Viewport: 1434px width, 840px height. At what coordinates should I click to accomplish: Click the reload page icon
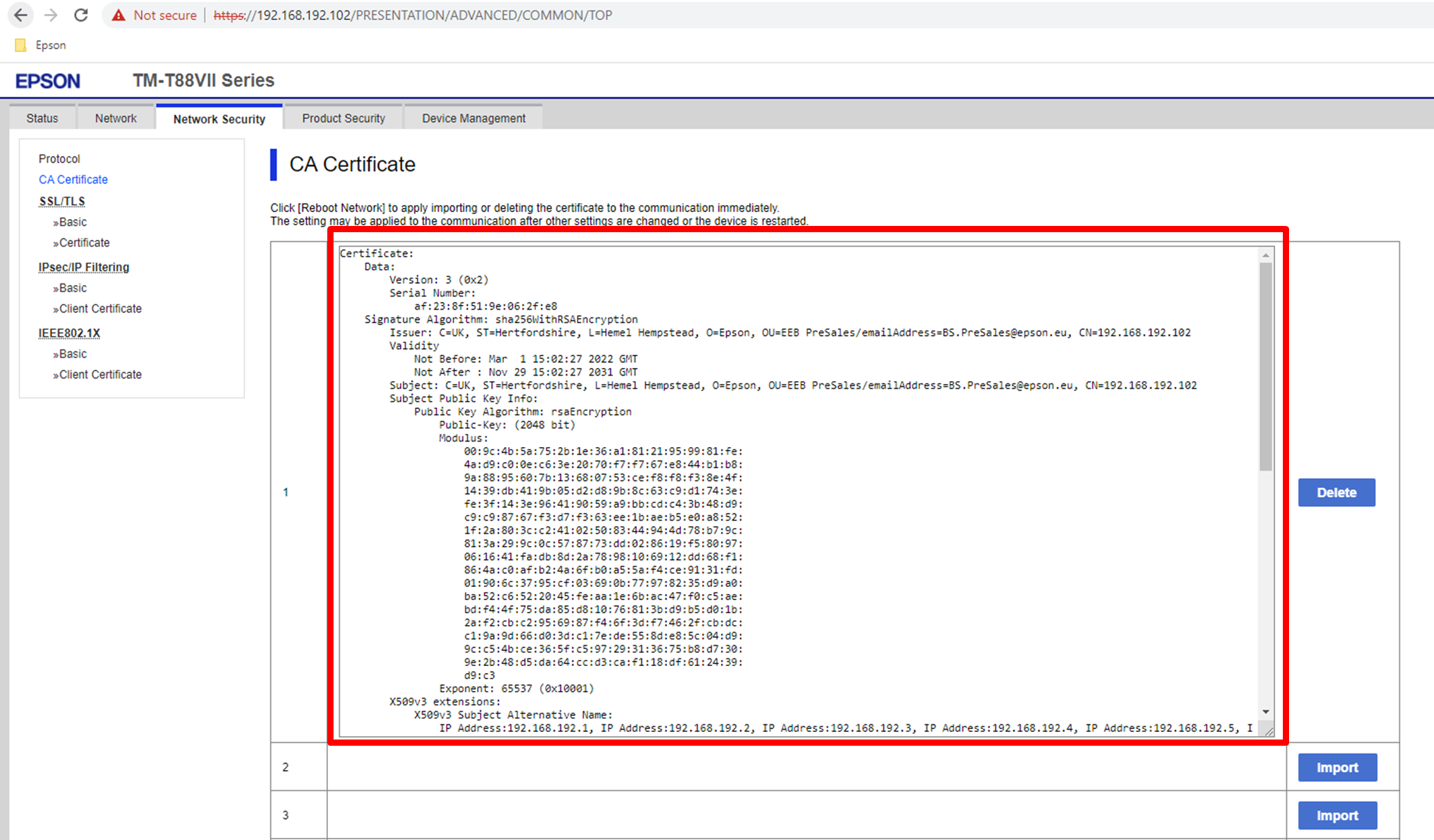click(81, 15)
